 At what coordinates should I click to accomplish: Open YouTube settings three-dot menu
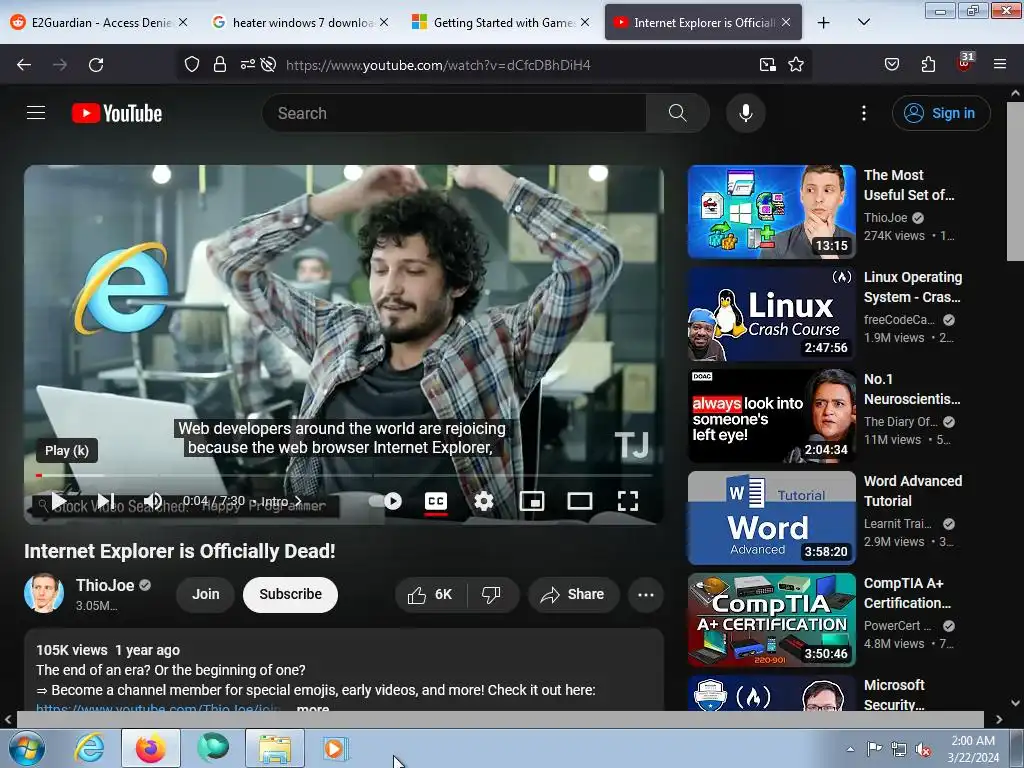[863, 113]
